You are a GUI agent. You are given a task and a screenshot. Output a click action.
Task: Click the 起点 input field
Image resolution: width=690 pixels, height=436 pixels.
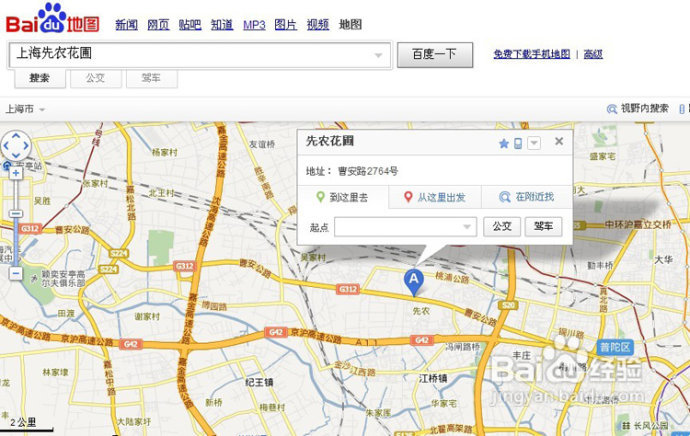[405, 227]
